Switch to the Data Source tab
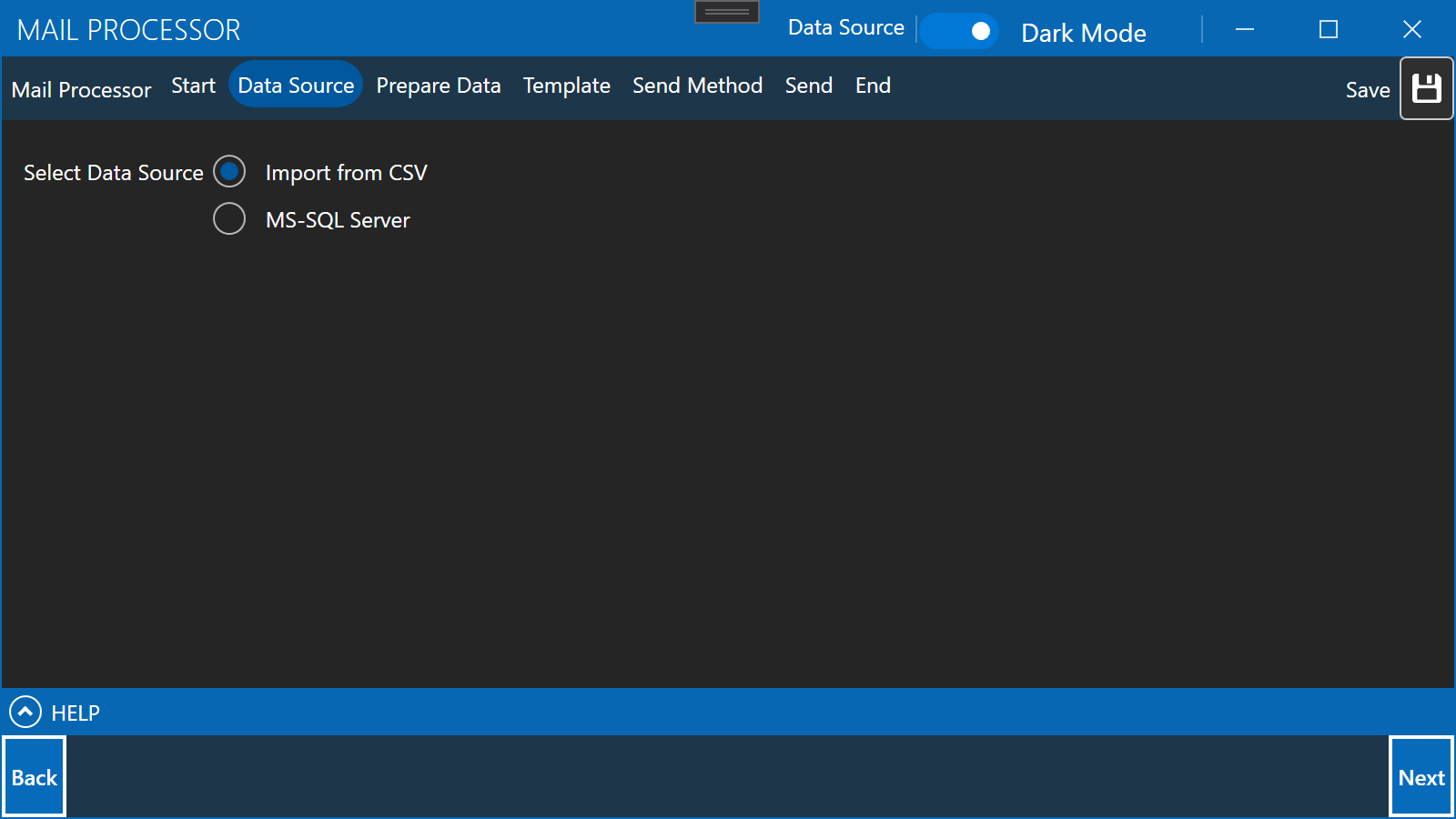 point(296,85)
